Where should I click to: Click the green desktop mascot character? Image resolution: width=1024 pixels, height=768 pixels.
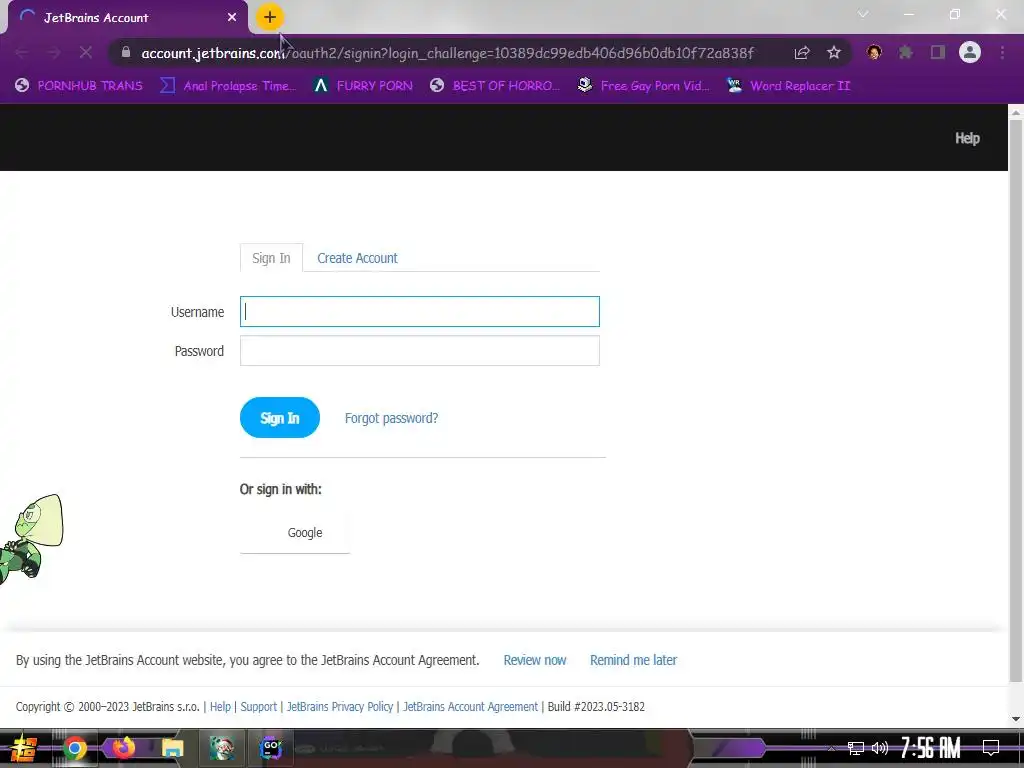click(31, 539)
